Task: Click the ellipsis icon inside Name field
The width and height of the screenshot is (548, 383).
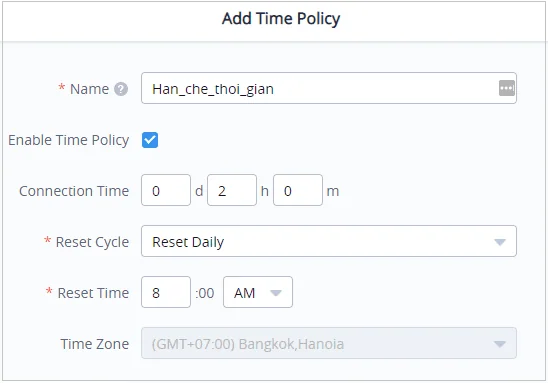Action: [506, 88]
